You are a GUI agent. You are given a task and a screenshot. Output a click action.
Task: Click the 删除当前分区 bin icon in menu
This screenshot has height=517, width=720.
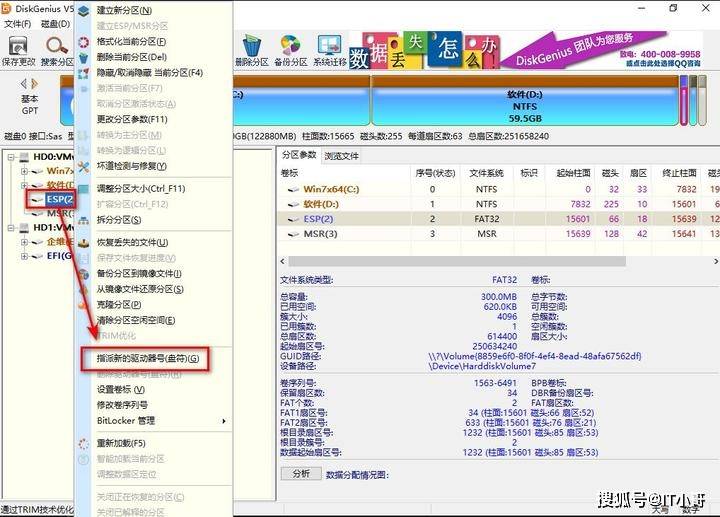tap(84, 57)
